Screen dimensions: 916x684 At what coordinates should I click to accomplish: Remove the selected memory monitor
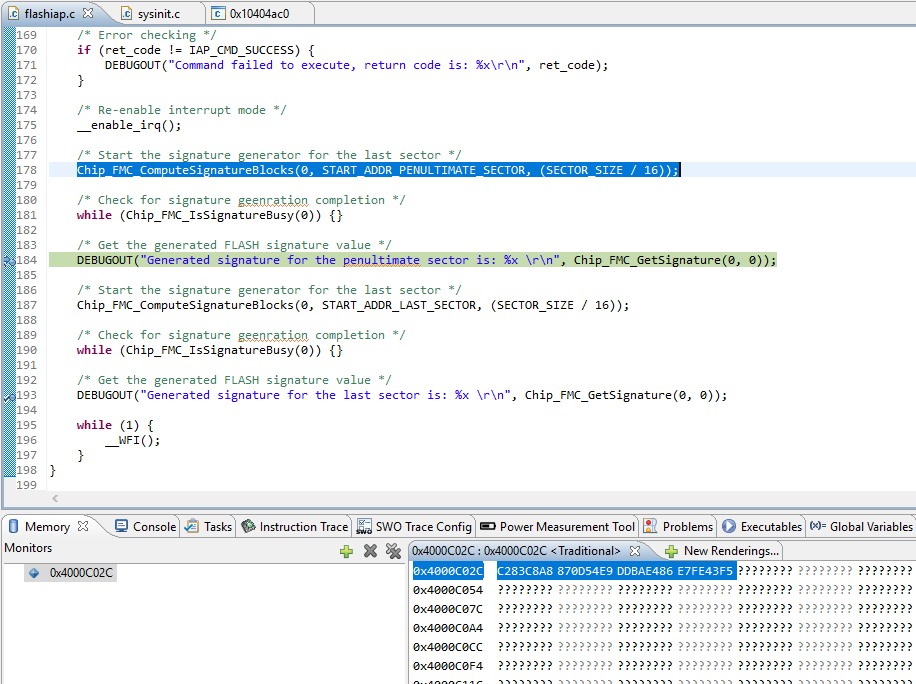[370, 551]
